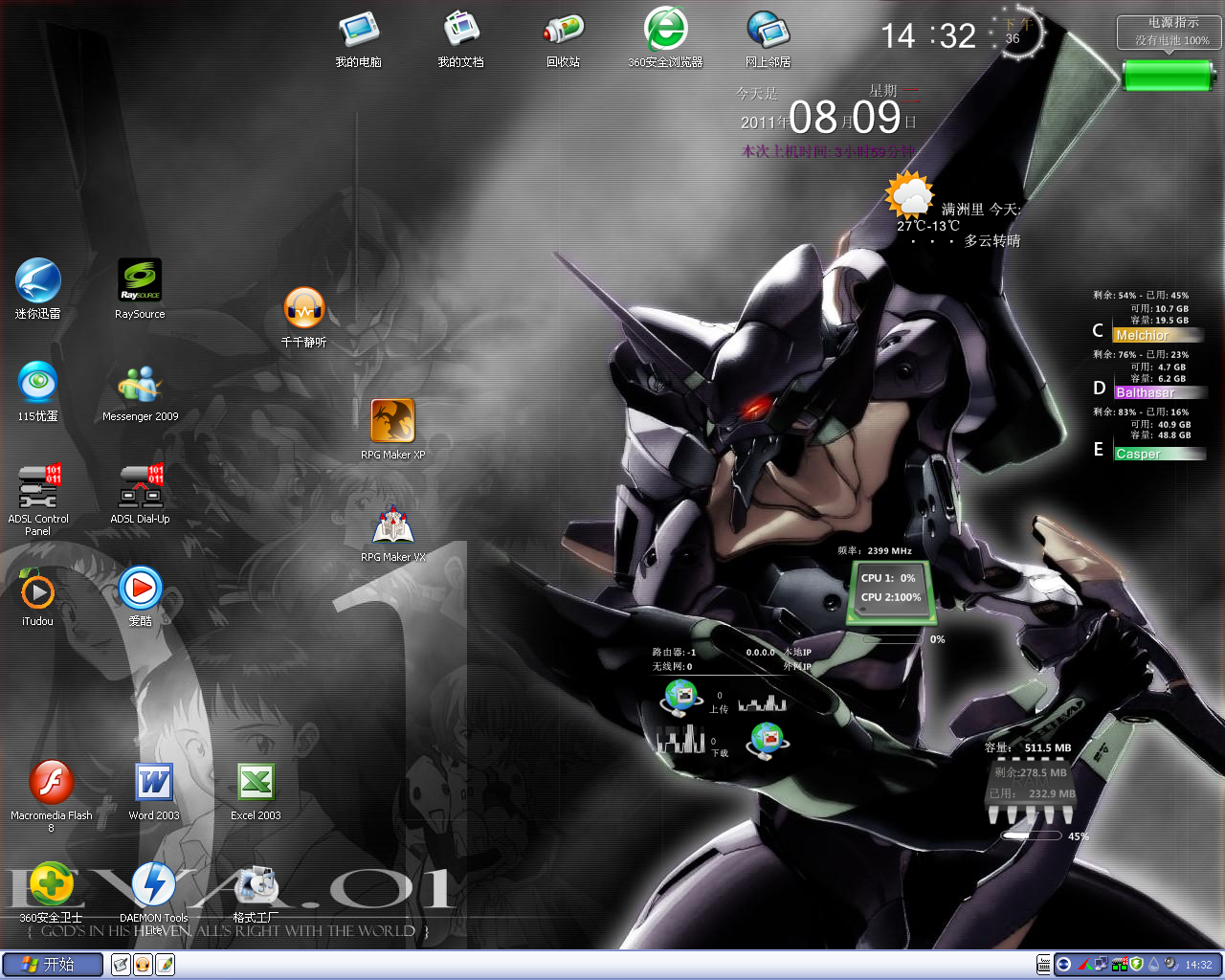Click the green shield 360 tray icon
Viewport: 1225px width, 980px height.
pyautogui.click(x=1136, y=965)
